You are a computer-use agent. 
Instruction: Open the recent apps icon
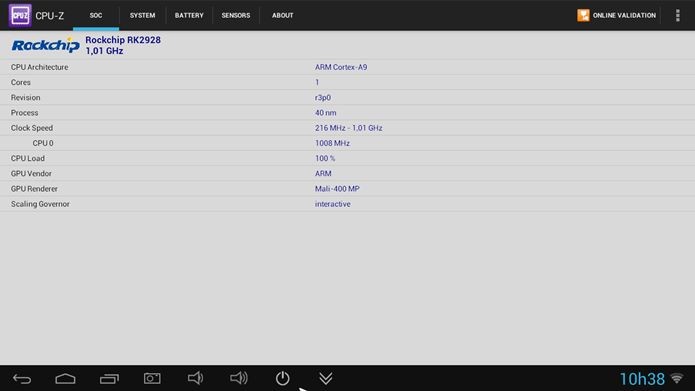click(x=109, y=379)
